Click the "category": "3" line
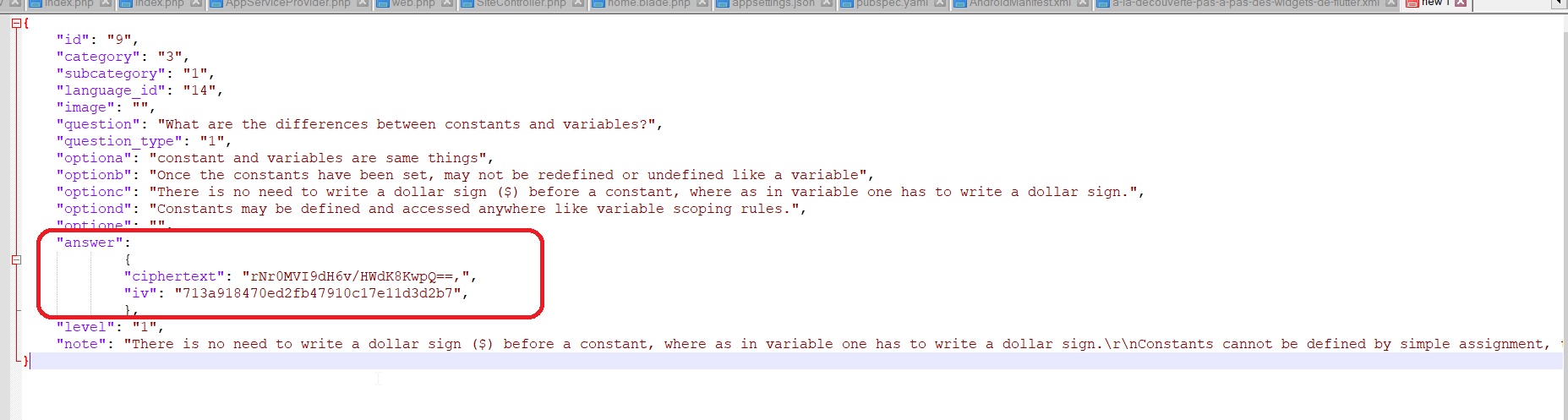 click(123, 57)
